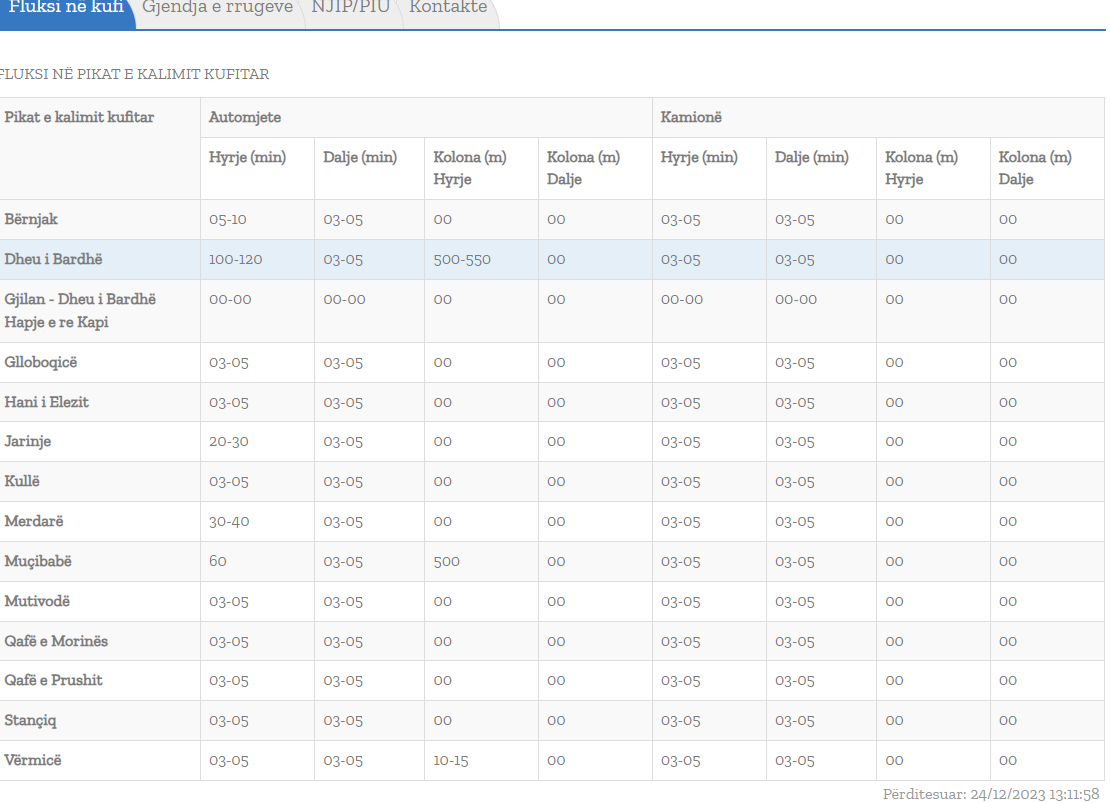
Task: Click the Automjete column group header
Action: click(x=245, y=117)
